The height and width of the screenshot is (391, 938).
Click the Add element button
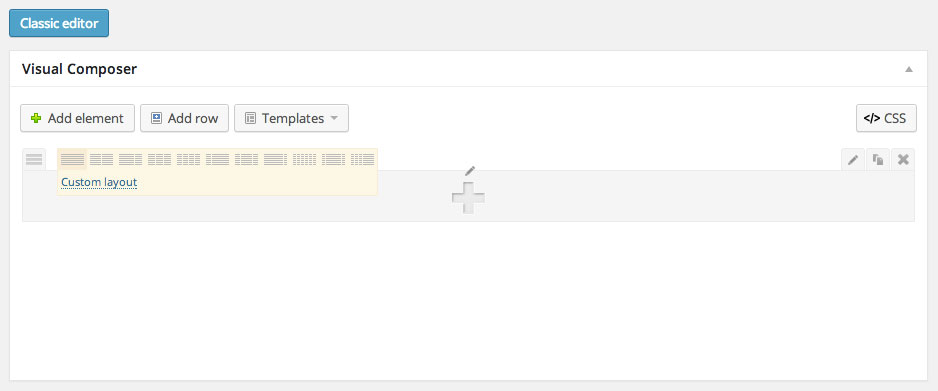[x=77, y=118]
